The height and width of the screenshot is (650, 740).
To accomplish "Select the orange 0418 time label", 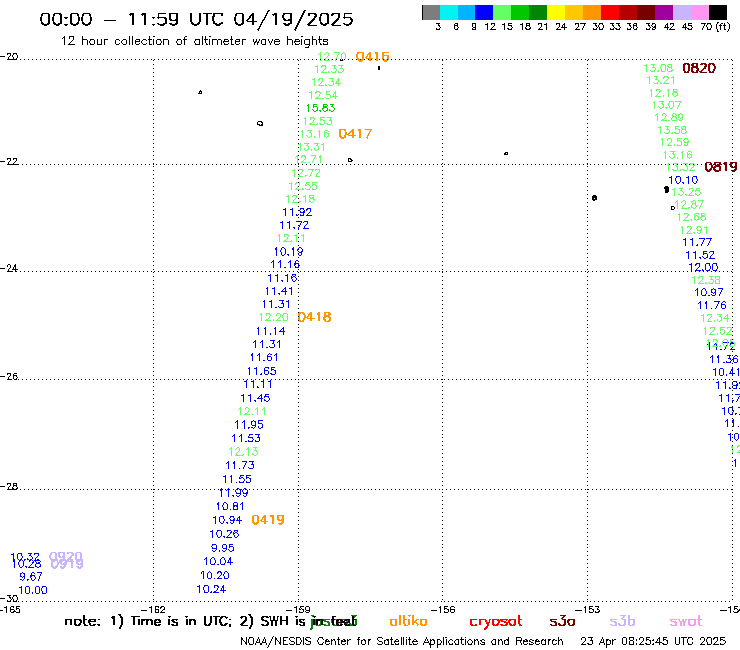I will [315, 317].
